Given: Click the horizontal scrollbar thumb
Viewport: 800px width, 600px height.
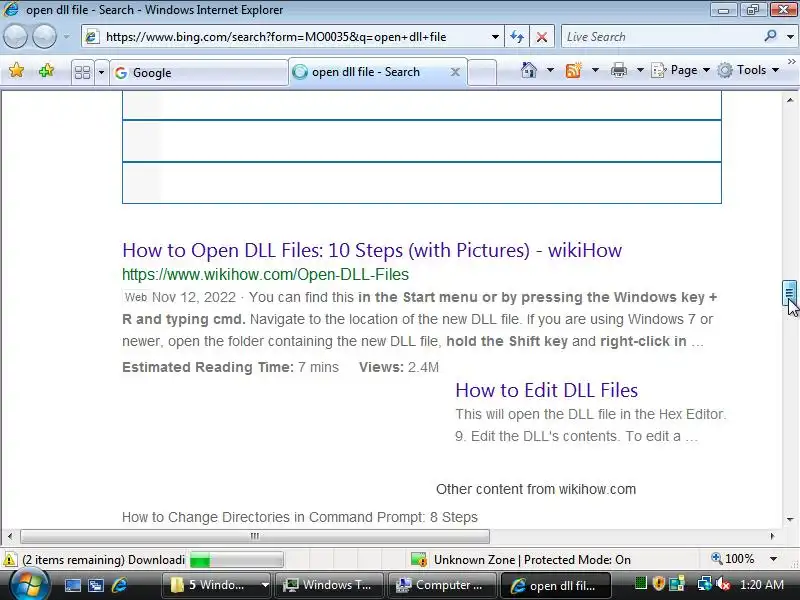Looking at the screenshot, I should tap(255, 536).
